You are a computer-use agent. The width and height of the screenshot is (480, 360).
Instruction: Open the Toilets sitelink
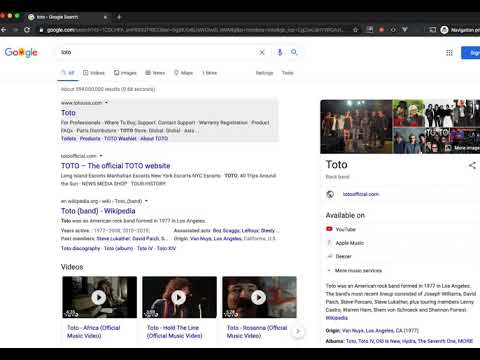point(68,139)
